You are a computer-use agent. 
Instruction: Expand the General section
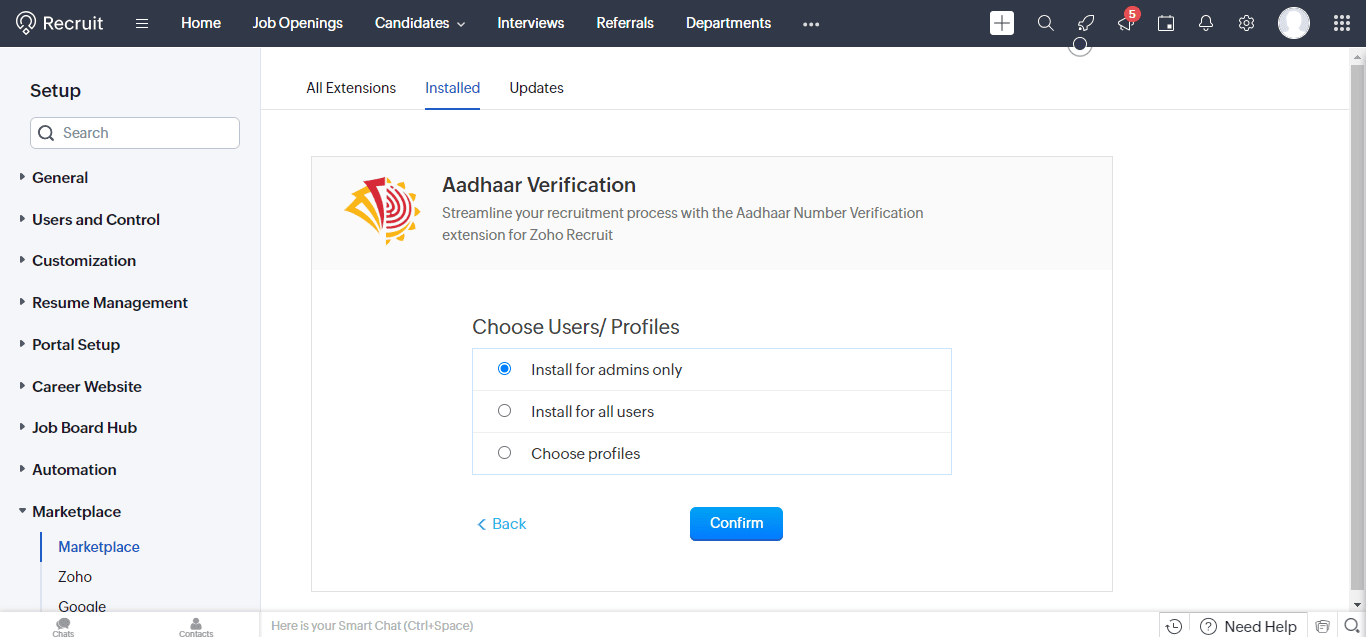tap(60, 178)
